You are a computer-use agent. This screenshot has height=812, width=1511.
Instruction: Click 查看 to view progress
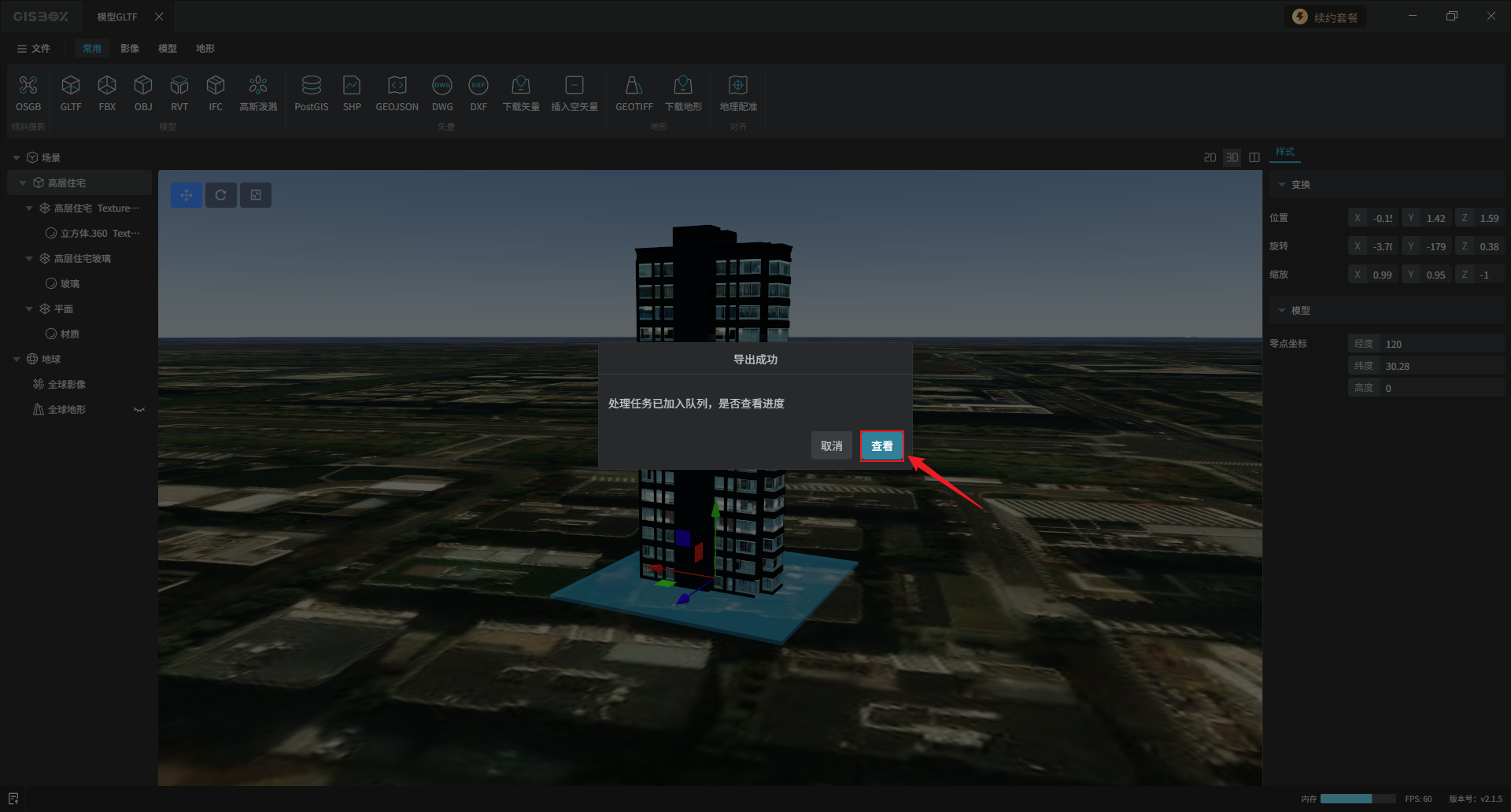click(x=881, y=446)
